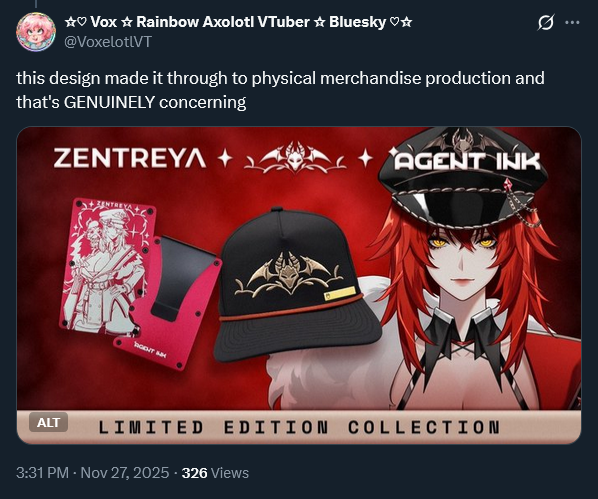Click the ZENTREYA logo text in banner
Viewport: 598px width, 499px height.
130,158
